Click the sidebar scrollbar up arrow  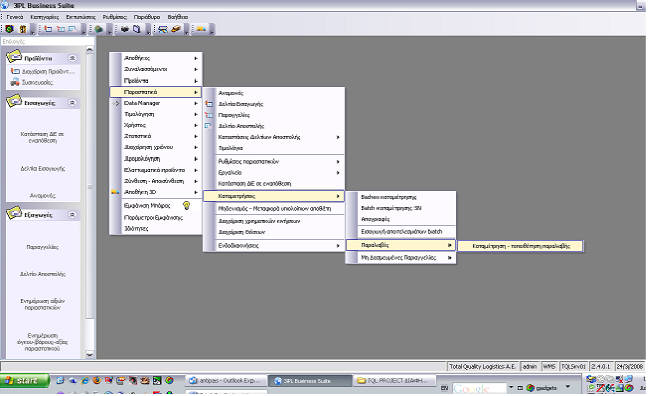point(90,50)
